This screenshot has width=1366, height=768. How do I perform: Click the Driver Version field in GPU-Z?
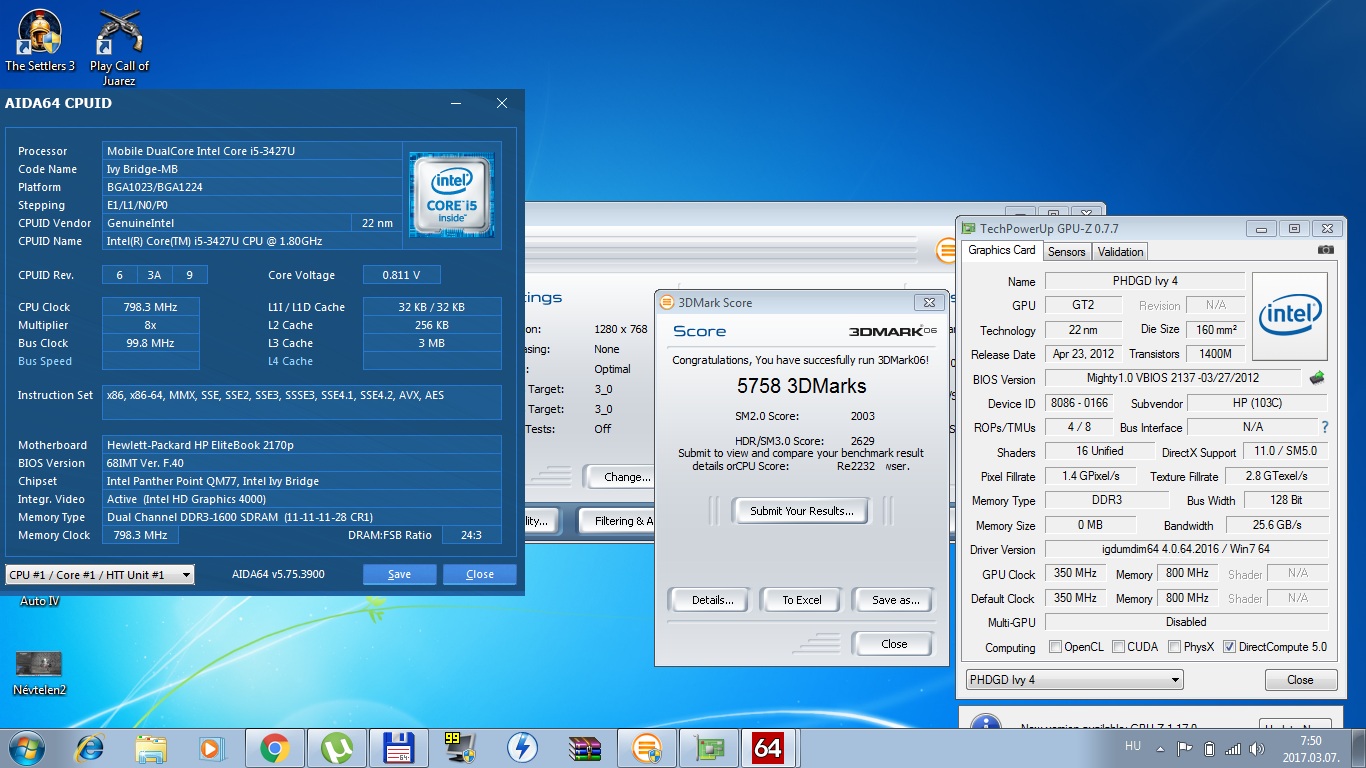(1186, 549)
